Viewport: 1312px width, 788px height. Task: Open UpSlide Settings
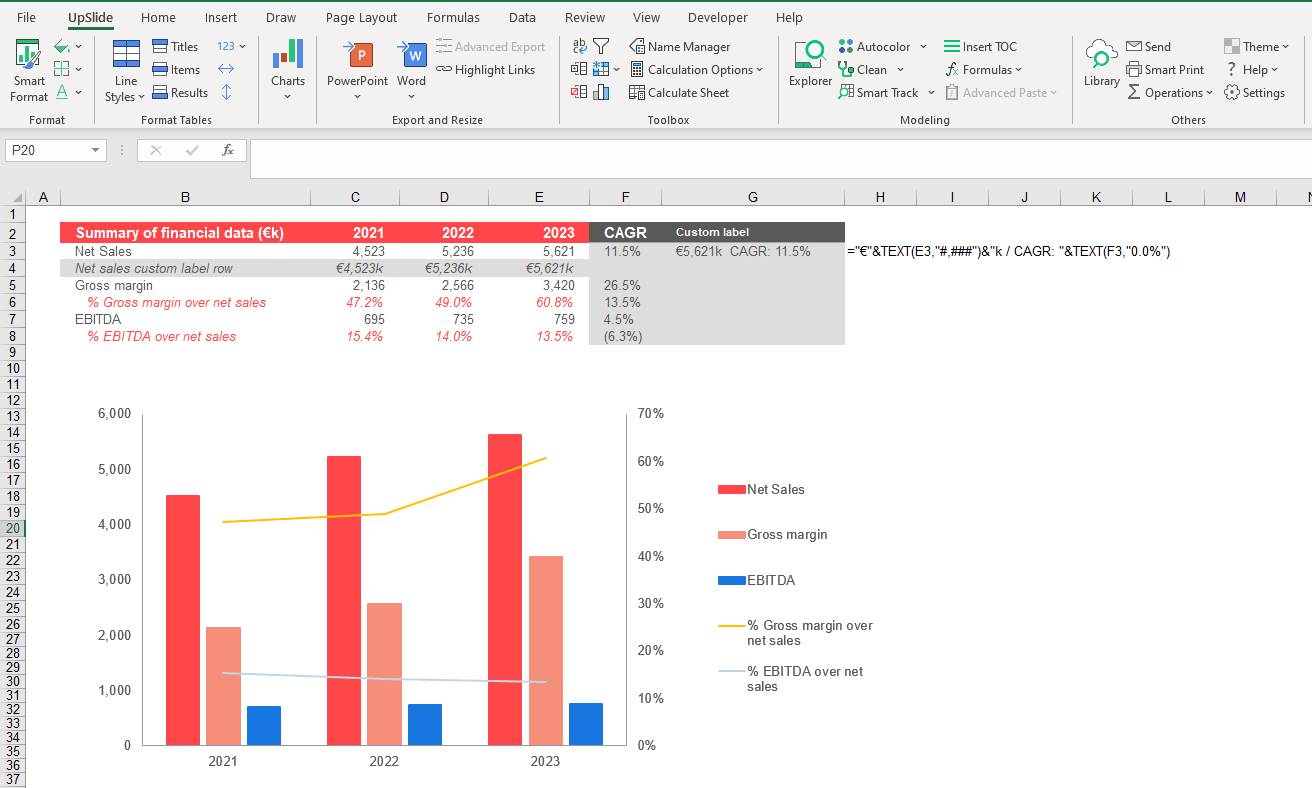pos(1255,92)
